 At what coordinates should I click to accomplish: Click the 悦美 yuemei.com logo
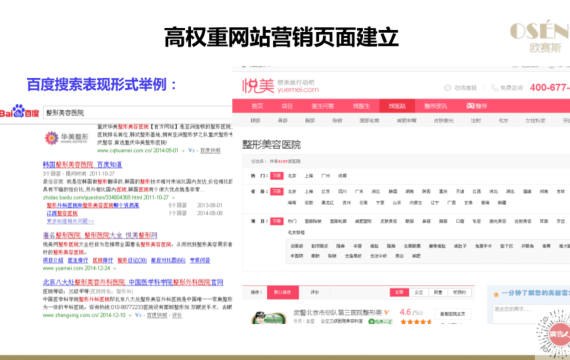[280, 86]
